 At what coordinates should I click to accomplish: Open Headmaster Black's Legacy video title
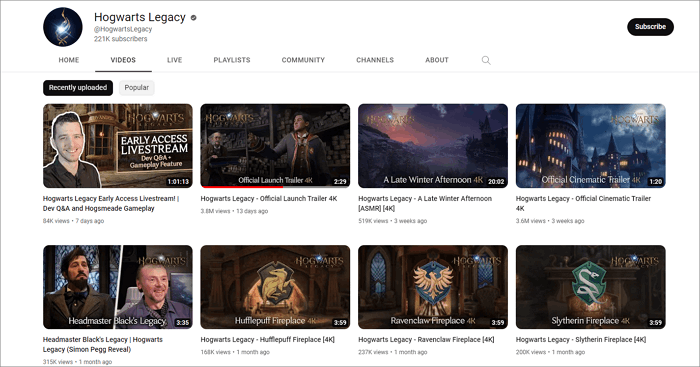click(103, 344)
